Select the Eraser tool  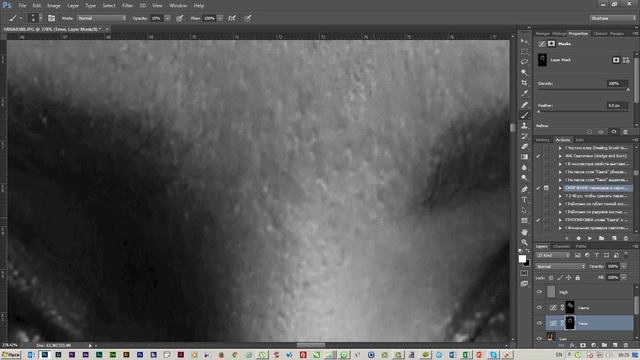pyautogui.click(x=524, y=147)
